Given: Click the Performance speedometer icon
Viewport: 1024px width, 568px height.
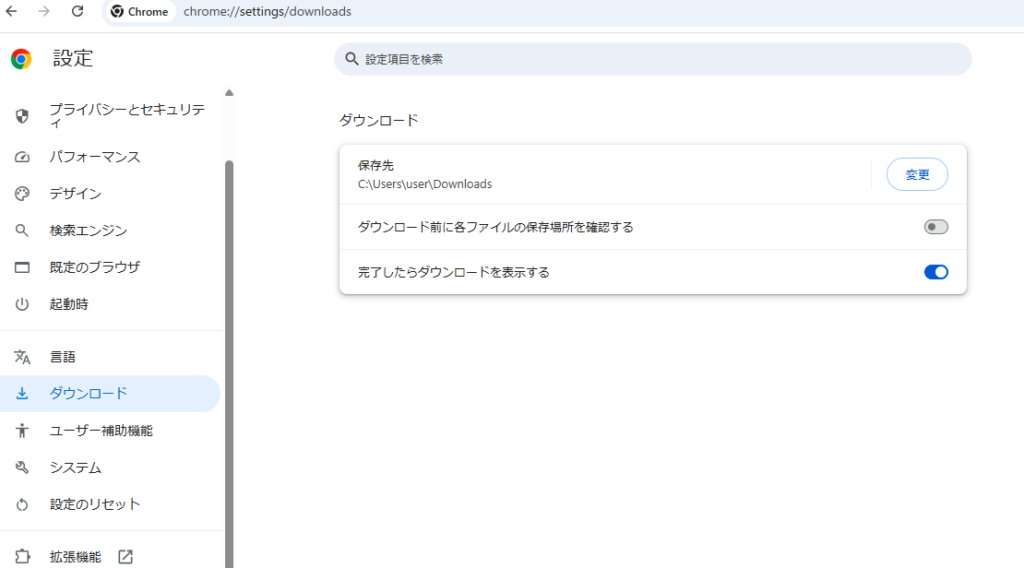Looking at the screenshot, I should 22,157.
